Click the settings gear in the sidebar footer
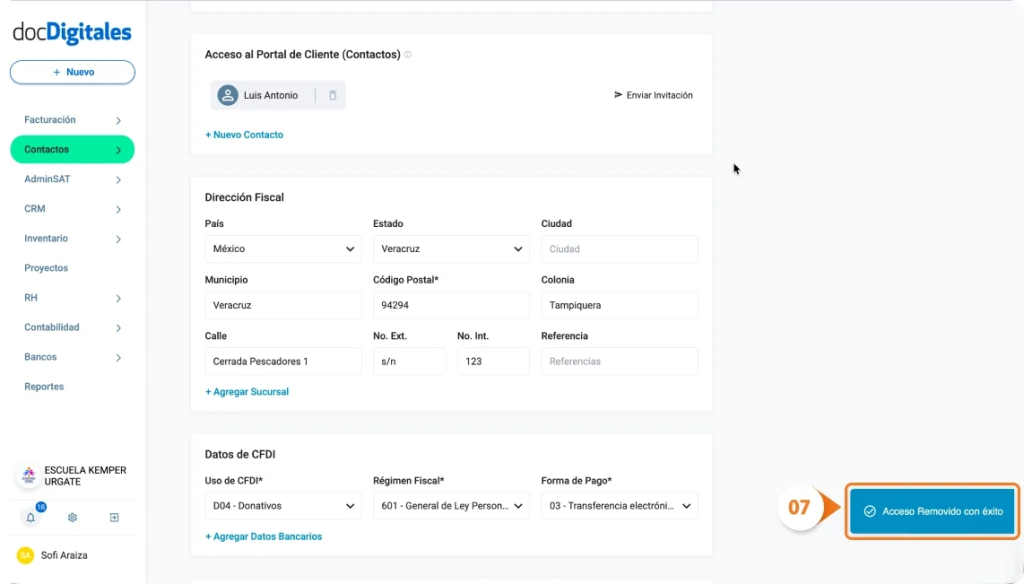Screen dimensions: 1024x584 pos(72,518)
